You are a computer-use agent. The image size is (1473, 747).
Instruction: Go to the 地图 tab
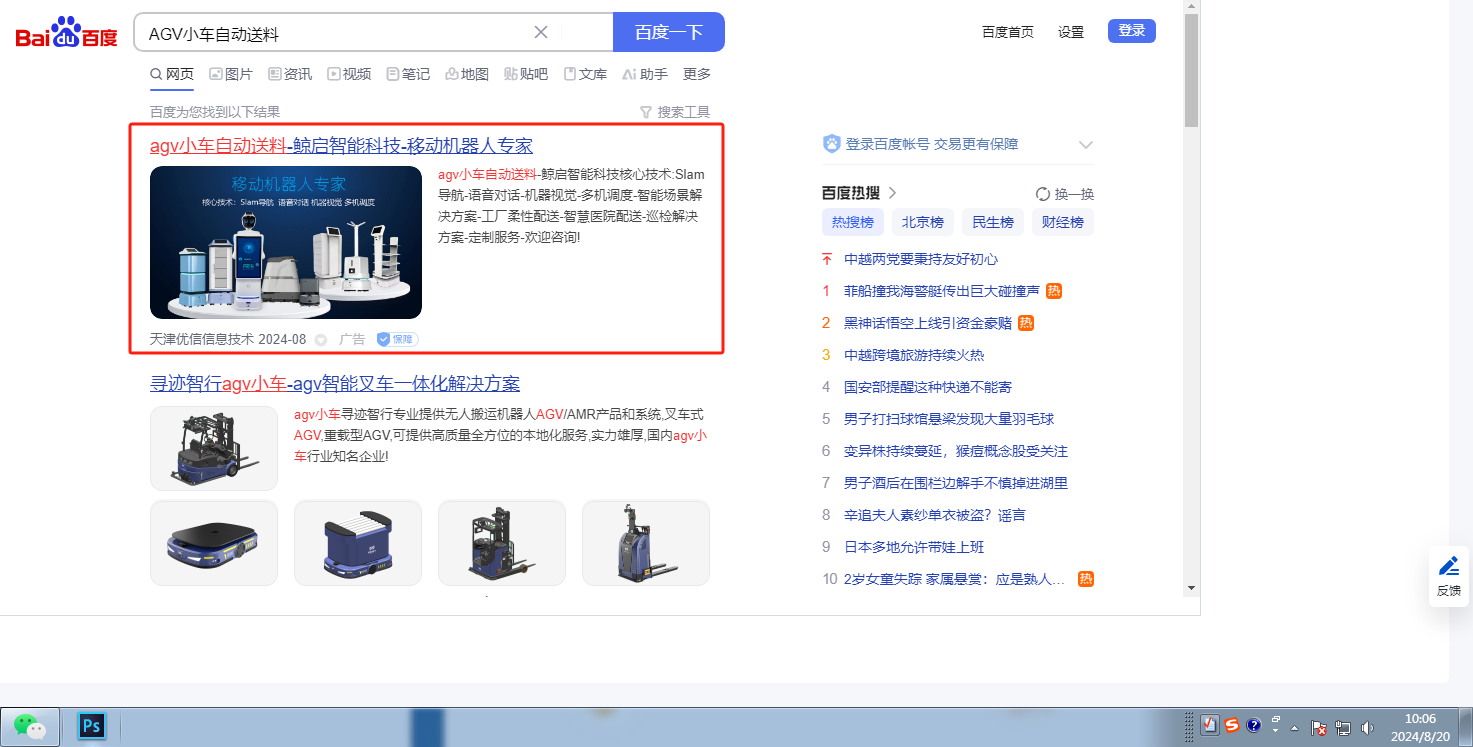click(x=467, y=74)
